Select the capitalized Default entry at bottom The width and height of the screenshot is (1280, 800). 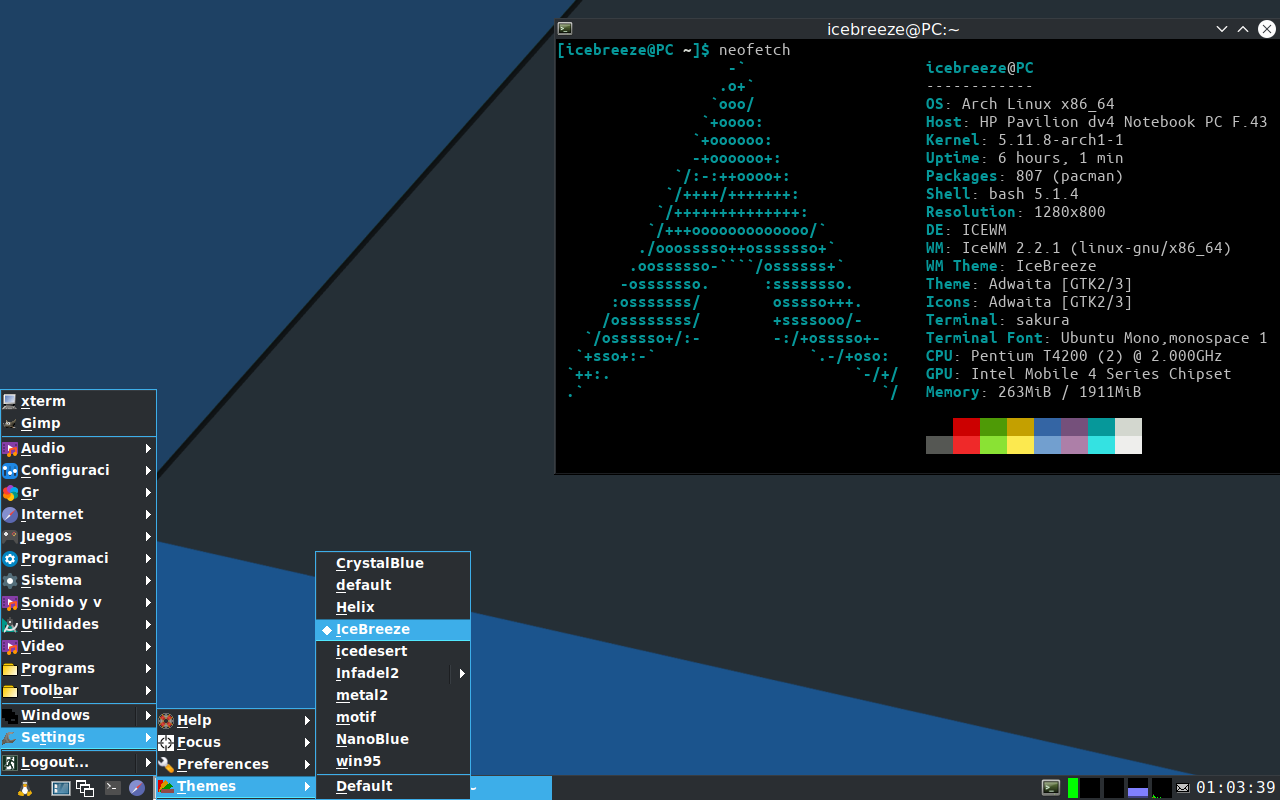click(x=393, y=786)
